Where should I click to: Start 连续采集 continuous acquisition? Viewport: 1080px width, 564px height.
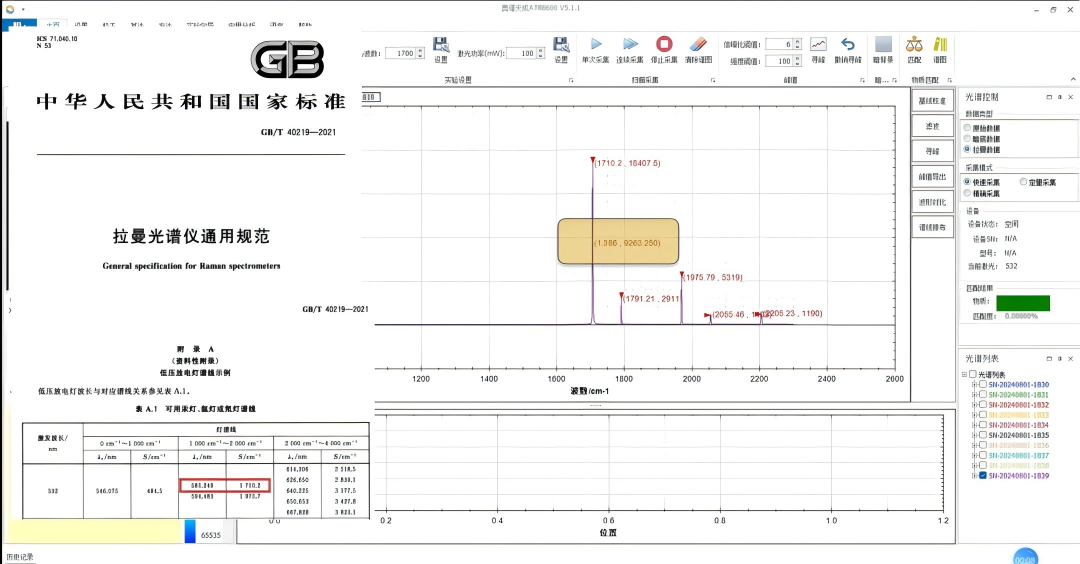(630, 44)
